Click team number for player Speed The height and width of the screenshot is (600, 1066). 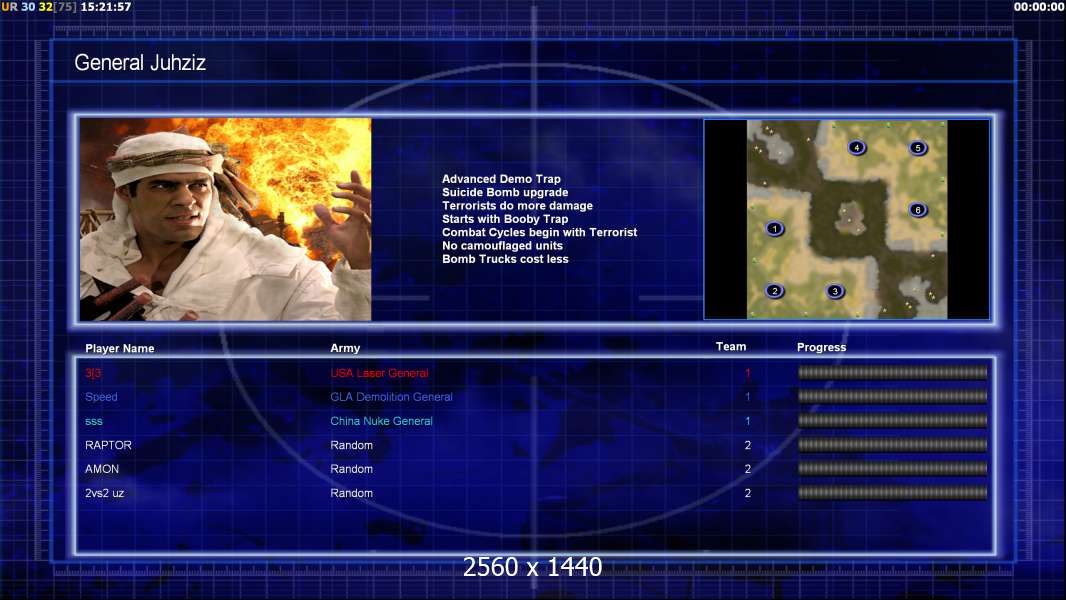point(748,397)
